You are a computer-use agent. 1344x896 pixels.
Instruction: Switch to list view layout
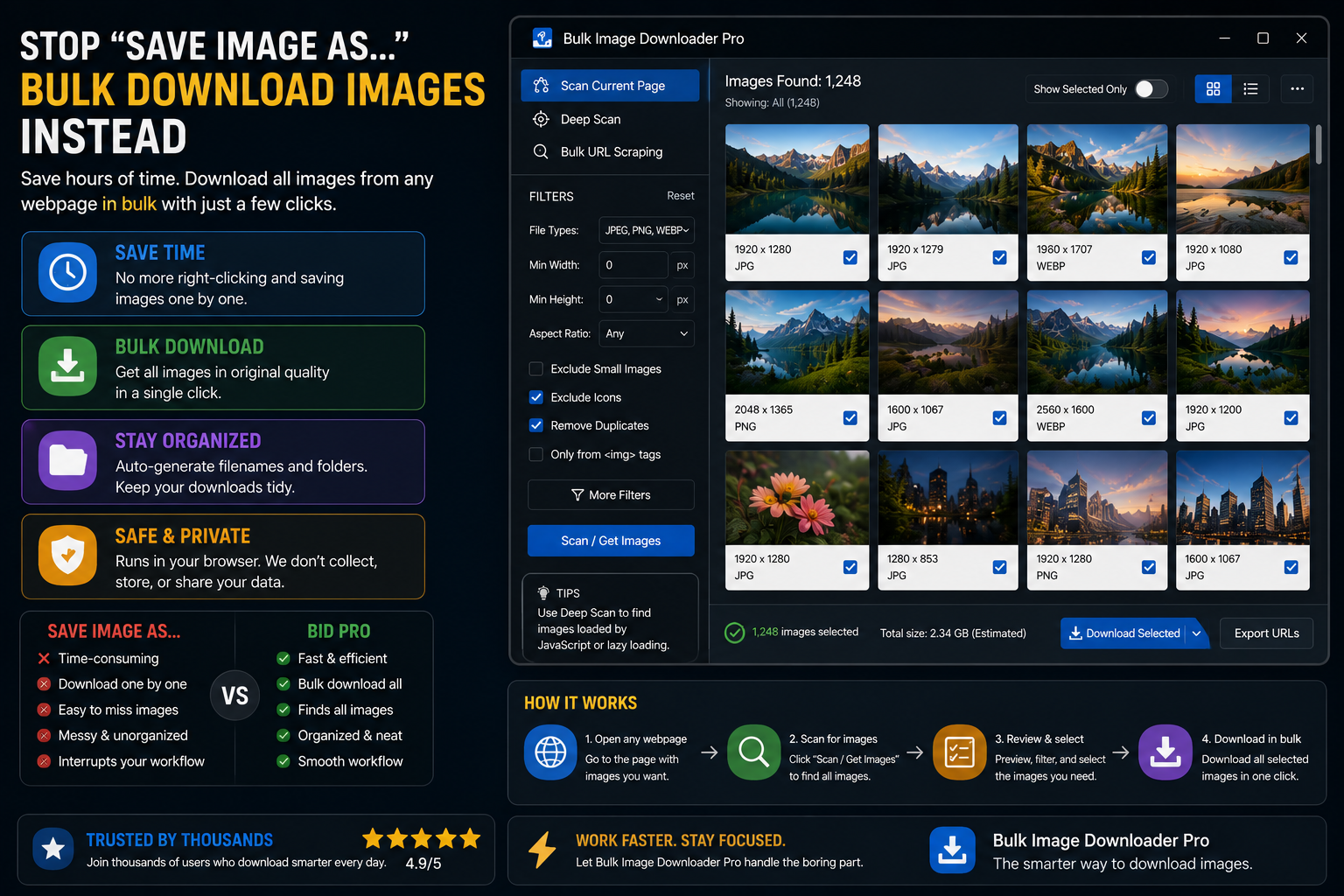coord(1250,88)
